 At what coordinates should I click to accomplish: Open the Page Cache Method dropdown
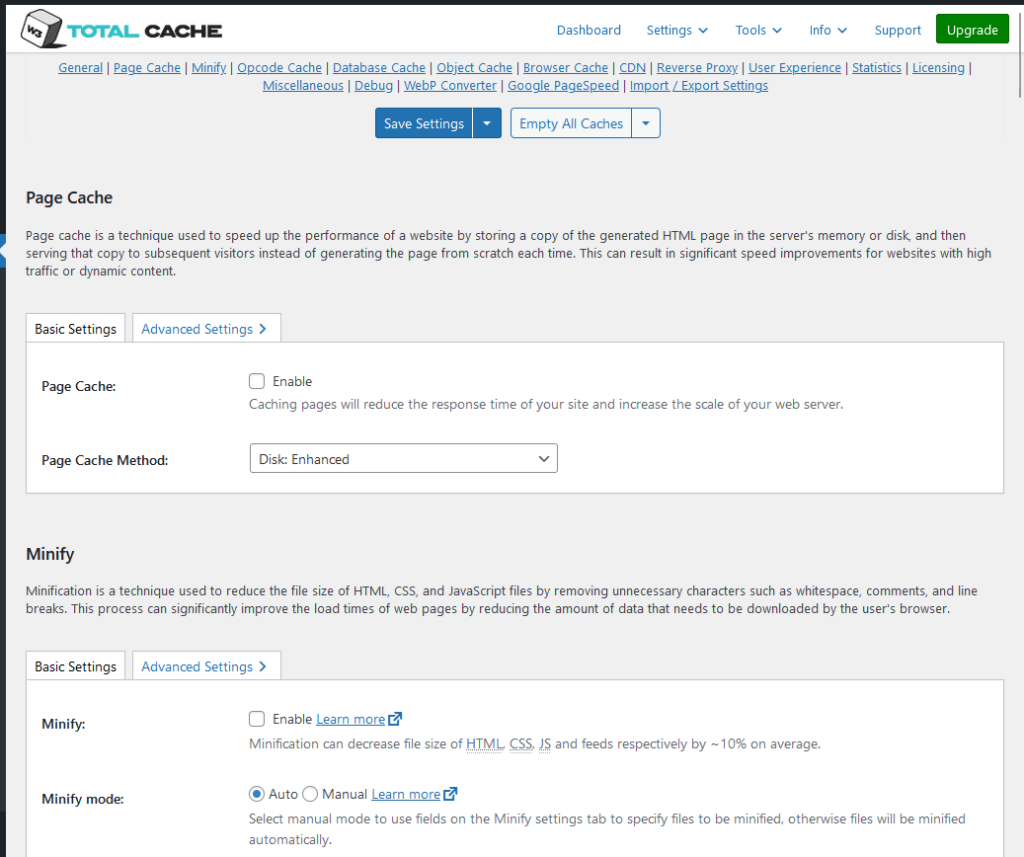point(404,459)
